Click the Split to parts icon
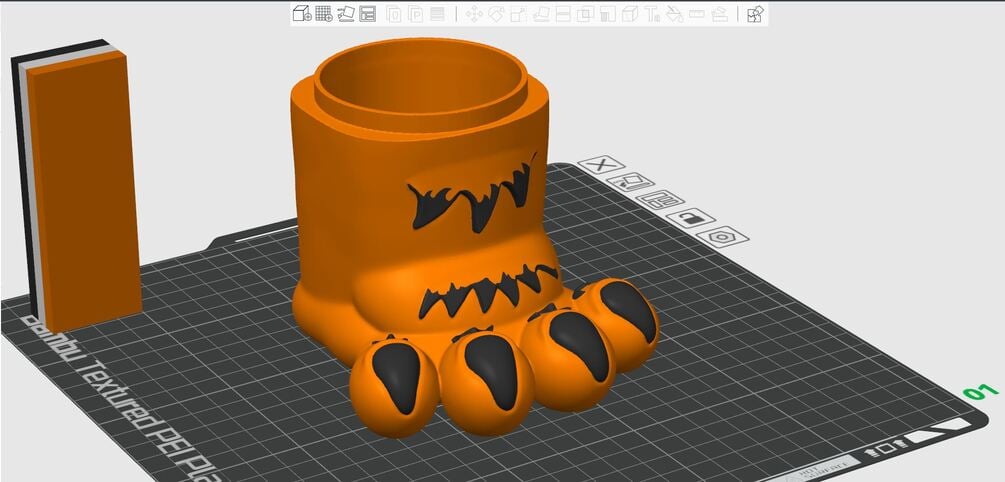 click(415, 13)
